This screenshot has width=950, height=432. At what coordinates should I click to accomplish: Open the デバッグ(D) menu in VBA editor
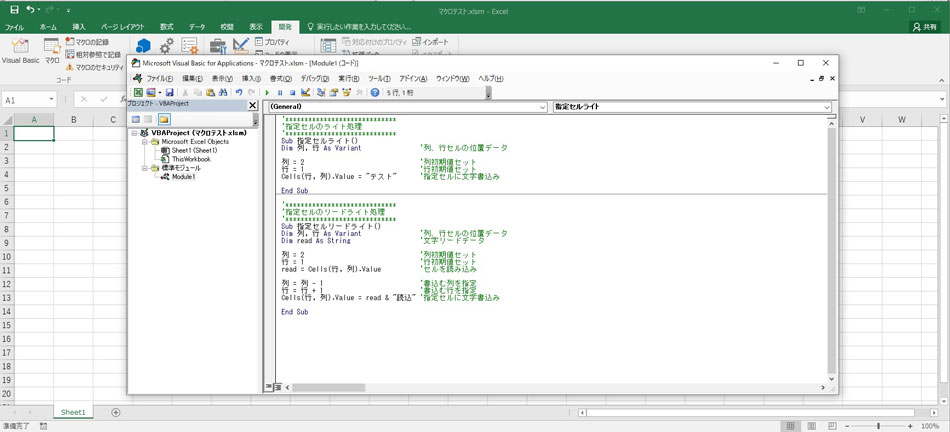coord(315,79)
